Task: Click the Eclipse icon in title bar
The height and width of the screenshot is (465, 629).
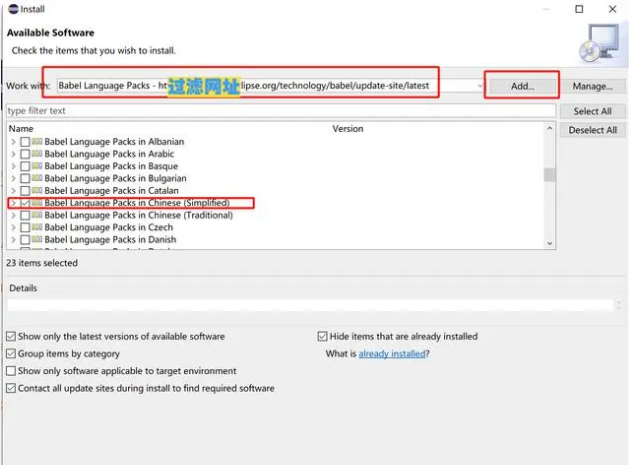Action: click(13, 9)
